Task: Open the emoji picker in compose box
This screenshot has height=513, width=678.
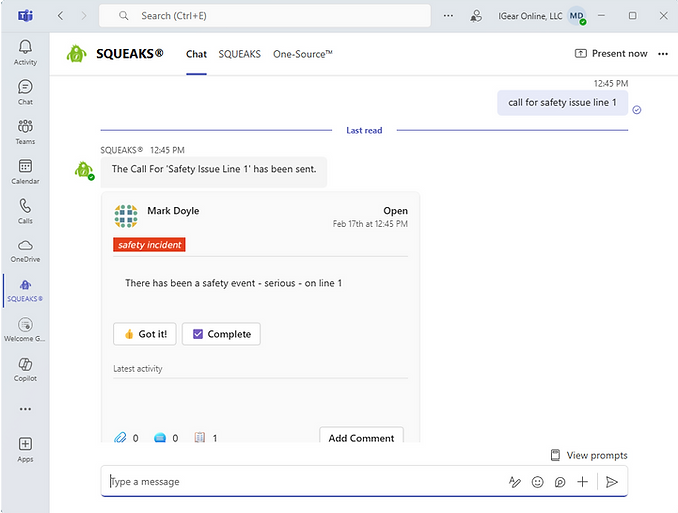Action: click(537, 482)
